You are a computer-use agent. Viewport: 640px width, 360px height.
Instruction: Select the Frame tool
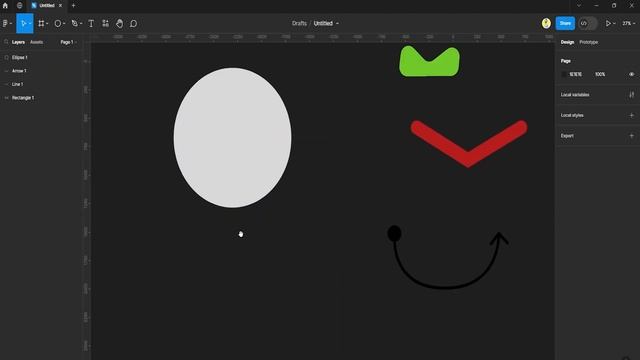click(41, 24)
